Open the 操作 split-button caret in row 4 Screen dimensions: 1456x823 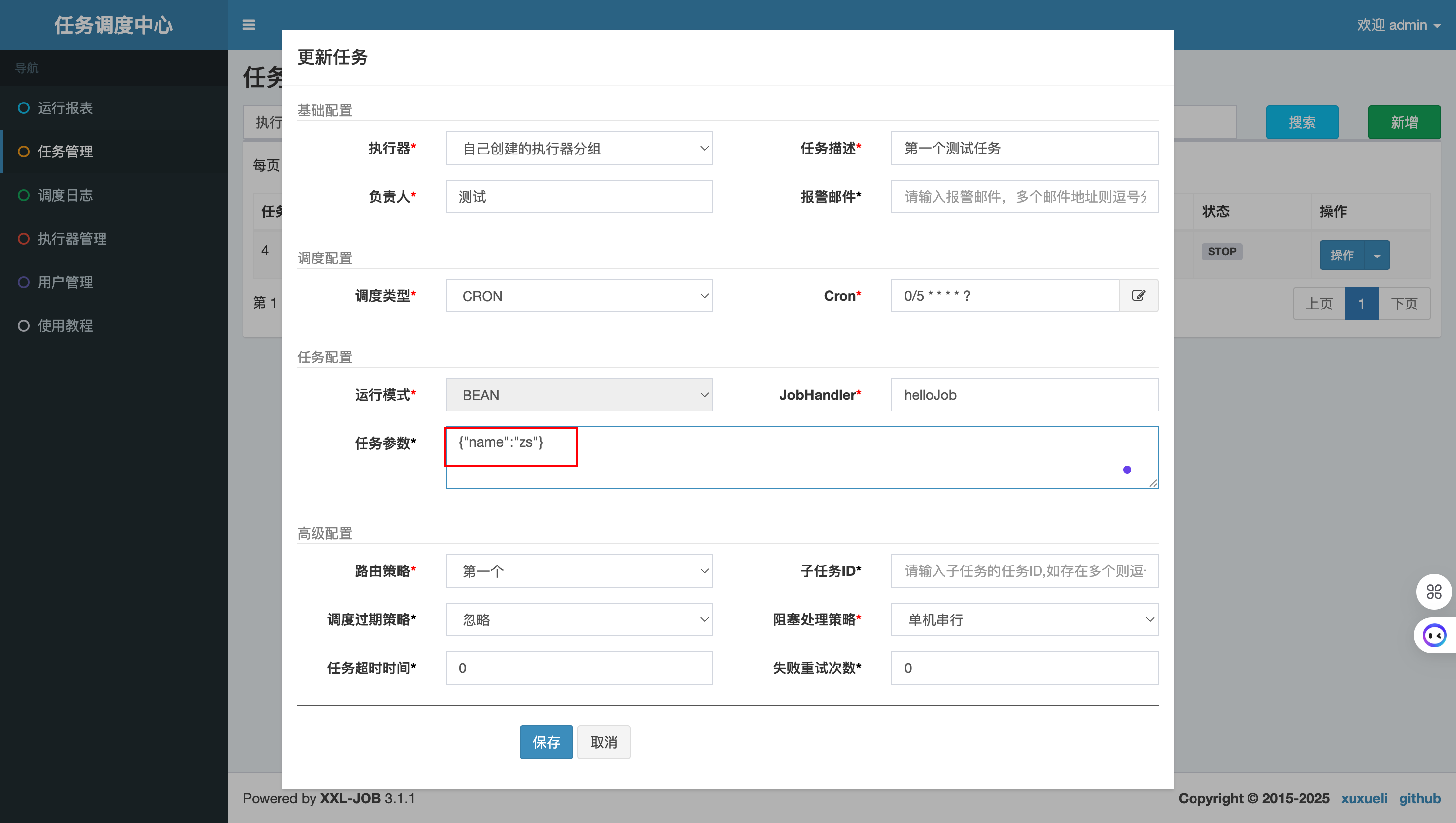pyautogui.click(x=1377, y=256)
